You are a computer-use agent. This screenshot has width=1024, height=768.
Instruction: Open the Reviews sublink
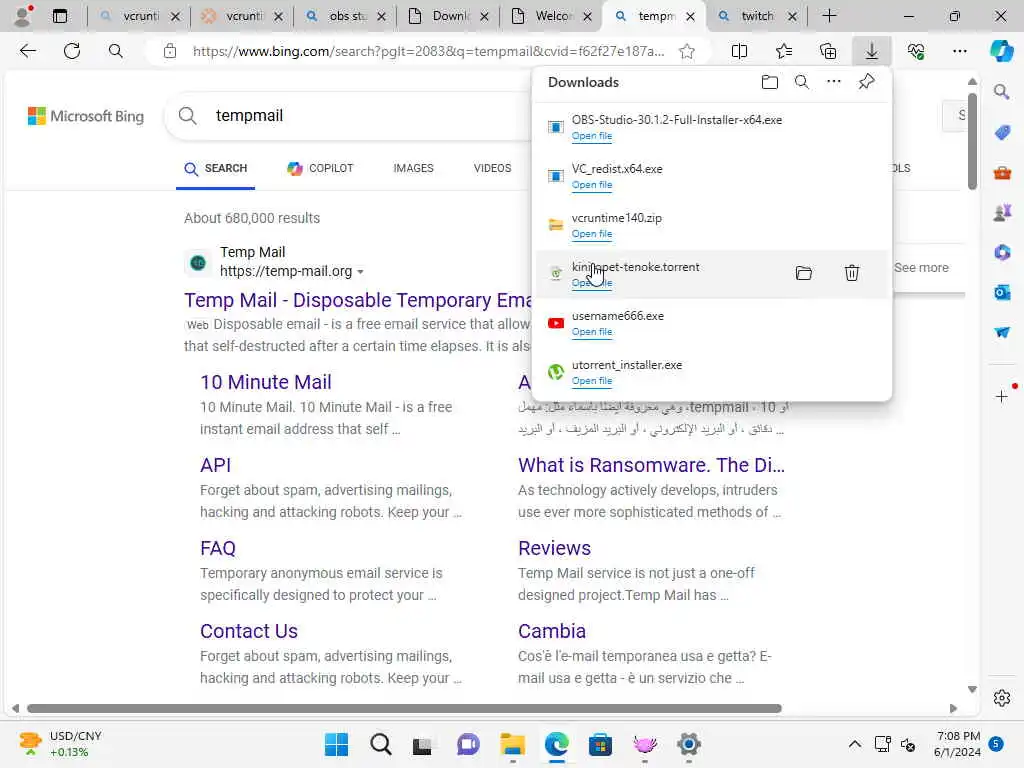point(554,548)
